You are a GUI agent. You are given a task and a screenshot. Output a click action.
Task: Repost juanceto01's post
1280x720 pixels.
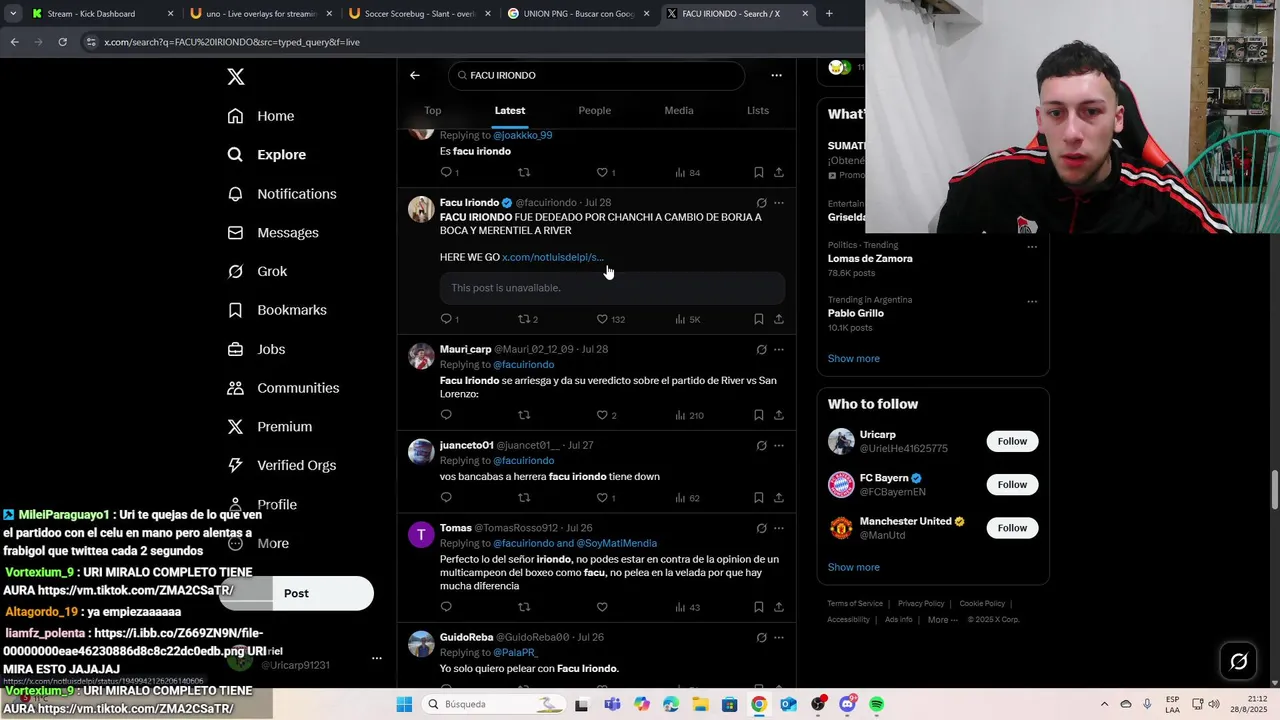[523, 498]
